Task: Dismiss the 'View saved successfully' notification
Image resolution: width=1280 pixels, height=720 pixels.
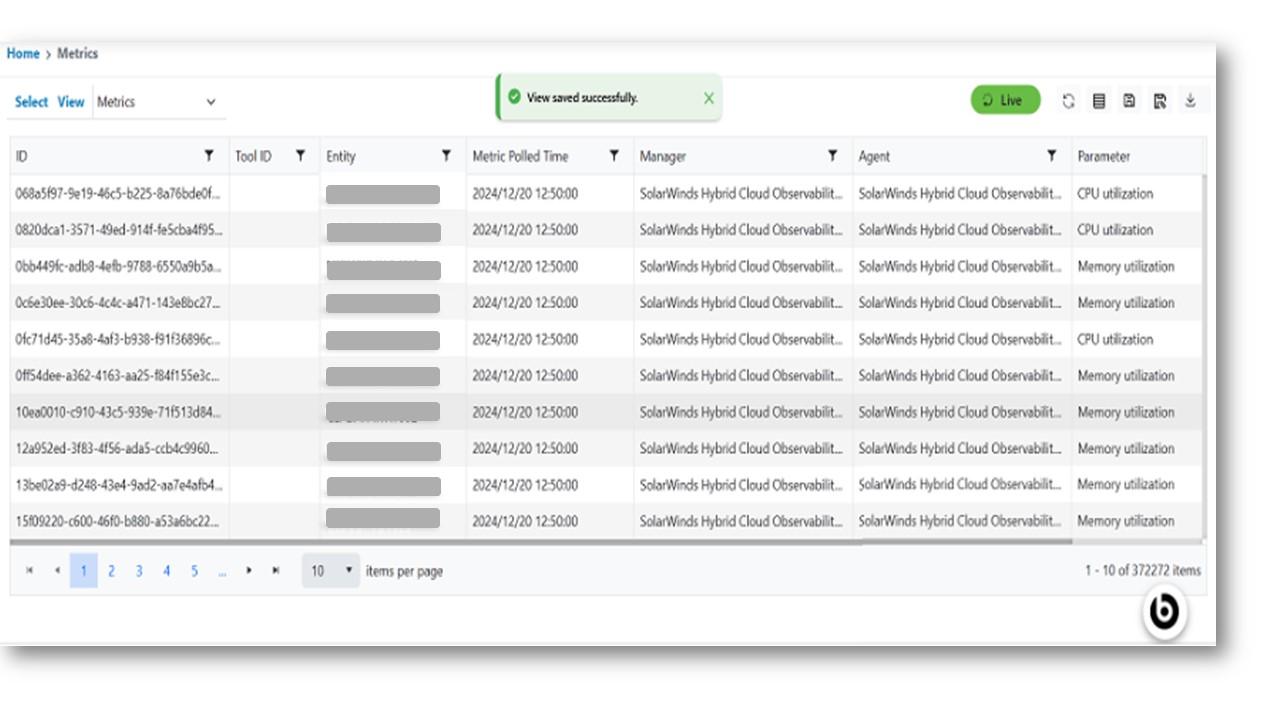Action: 708,98
